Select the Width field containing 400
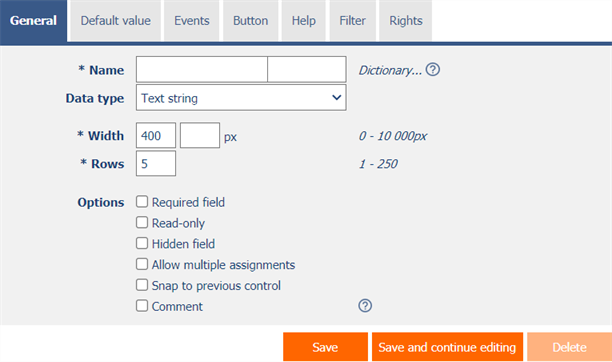Image resolution: width=612 pixels, height=362 pixels. 156,136
